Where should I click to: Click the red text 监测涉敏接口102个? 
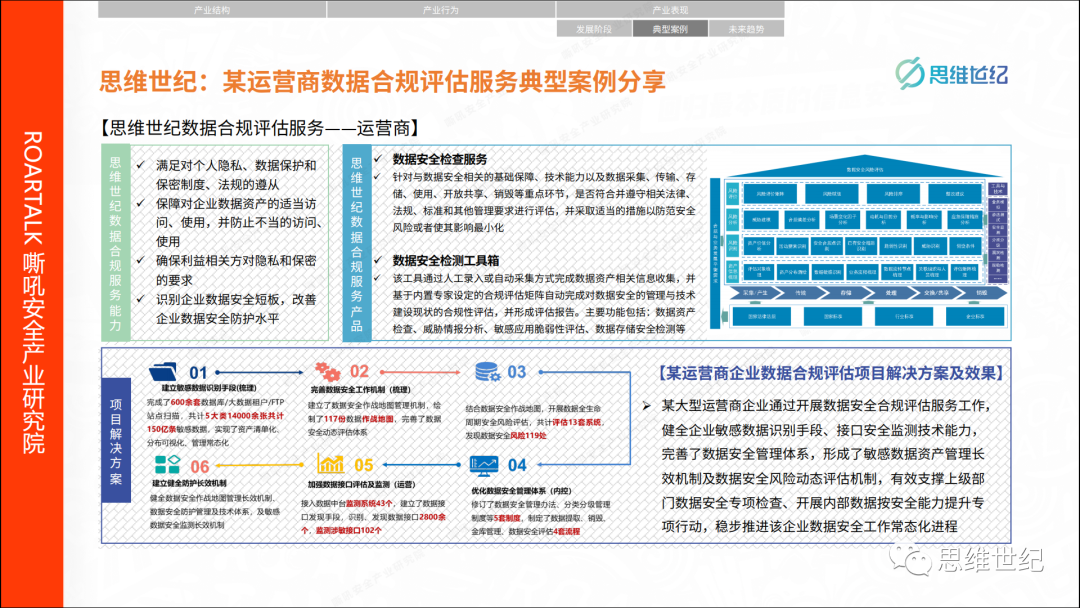[x=349, y=530]
